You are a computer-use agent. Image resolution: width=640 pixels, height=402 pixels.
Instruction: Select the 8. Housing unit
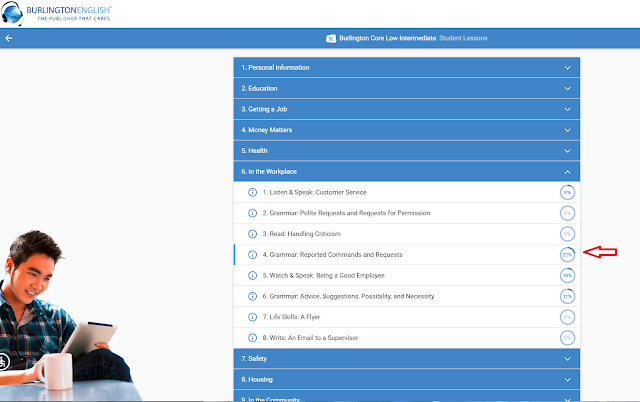pyautogui.click(x=407, y=379)
